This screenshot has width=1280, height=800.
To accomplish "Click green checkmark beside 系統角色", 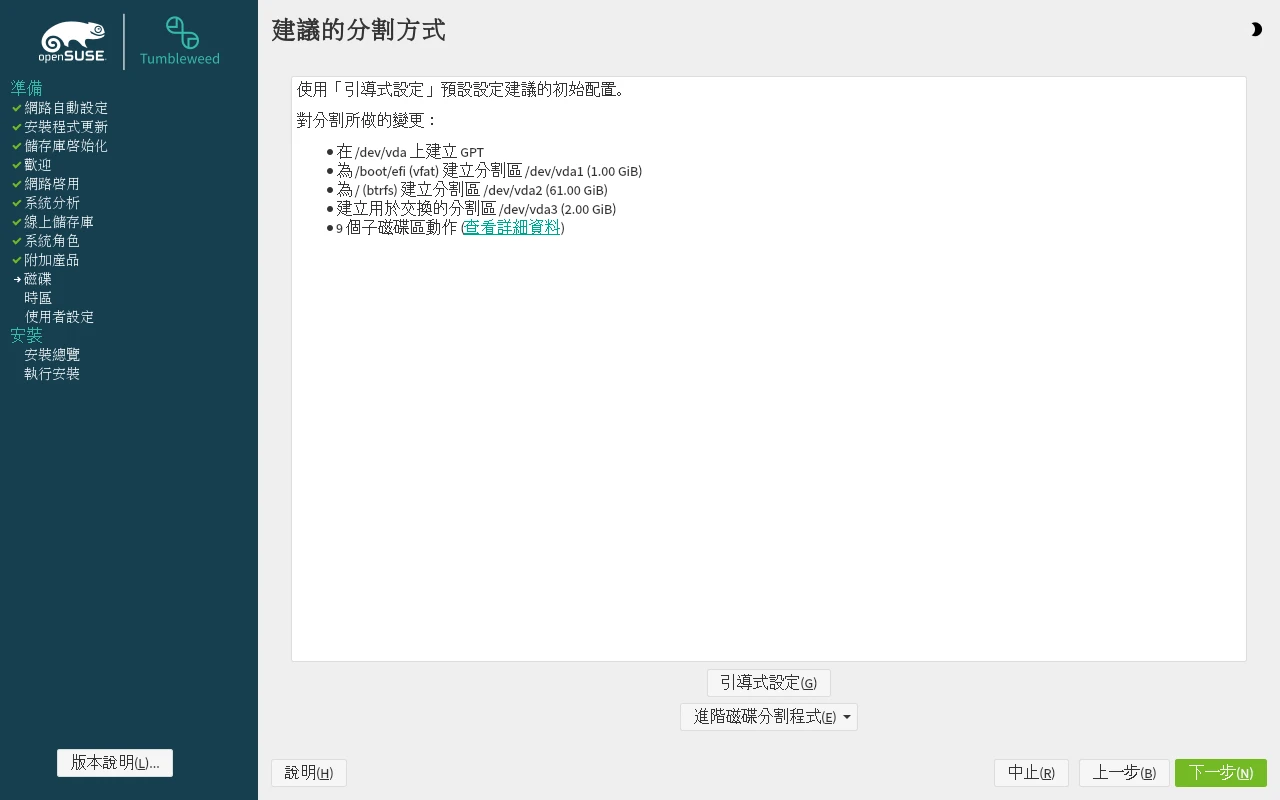I will (x=17, y=241).
